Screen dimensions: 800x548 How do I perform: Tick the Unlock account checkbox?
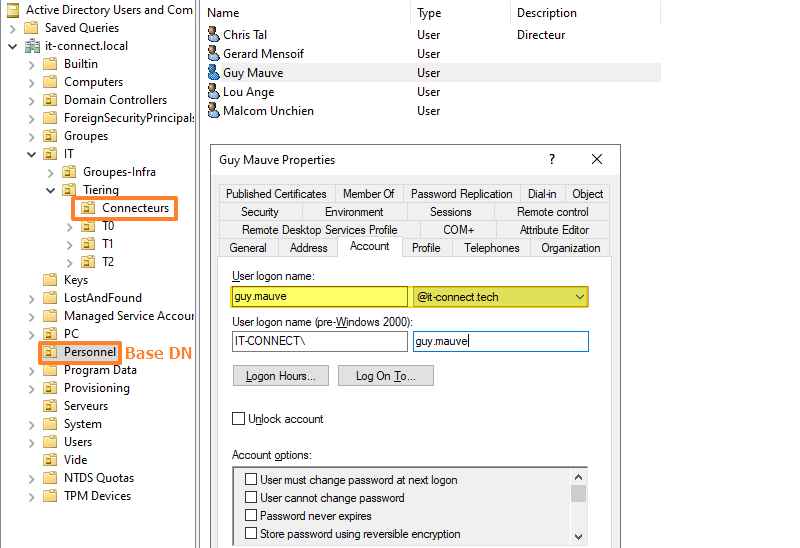click(238, 419)
